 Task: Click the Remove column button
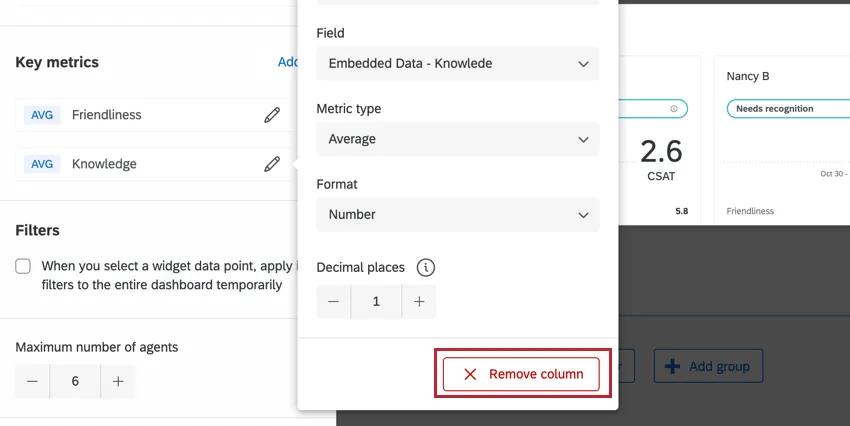click(521, 374)
